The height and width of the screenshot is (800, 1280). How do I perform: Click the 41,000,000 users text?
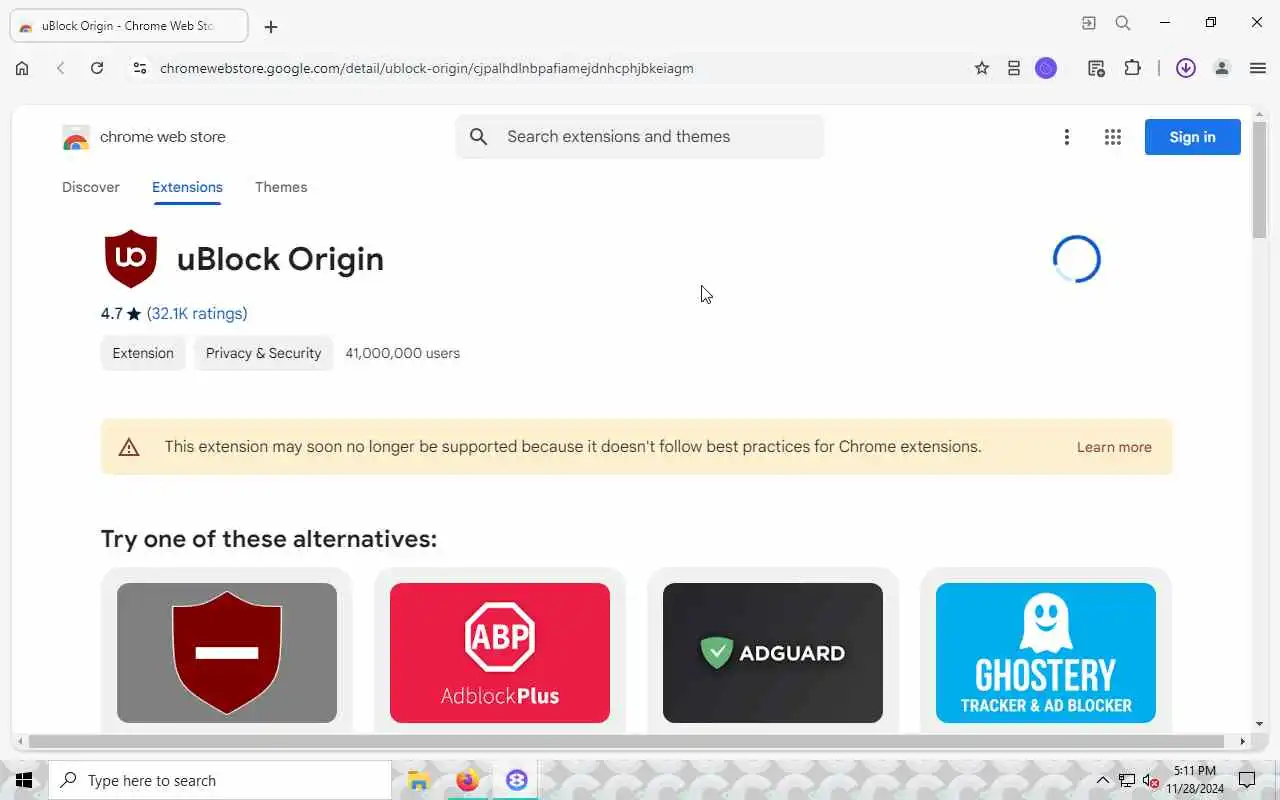click(402, 353)
